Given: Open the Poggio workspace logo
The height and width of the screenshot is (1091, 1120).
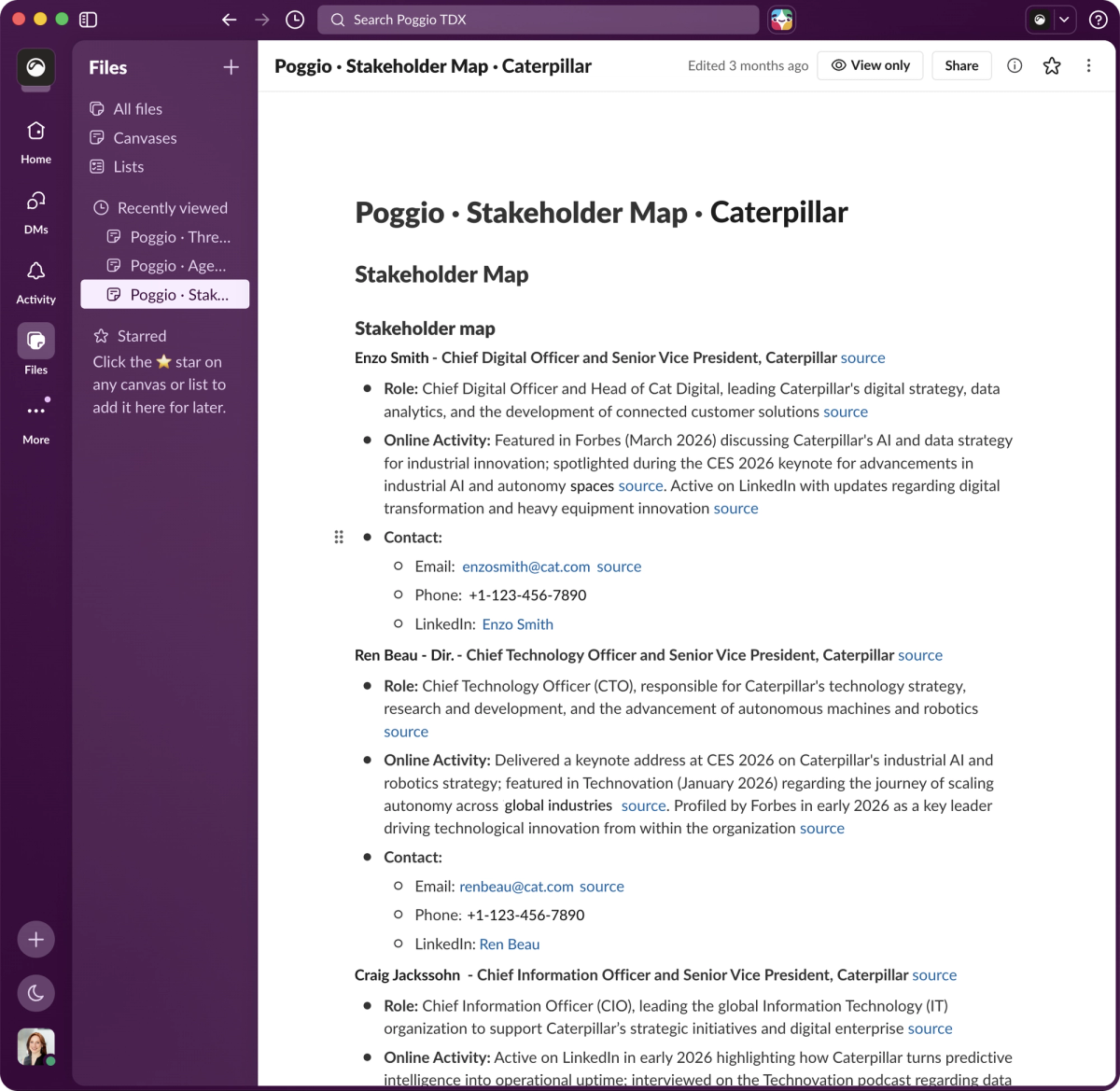Looking at the screenshot, I should [35, 67].
